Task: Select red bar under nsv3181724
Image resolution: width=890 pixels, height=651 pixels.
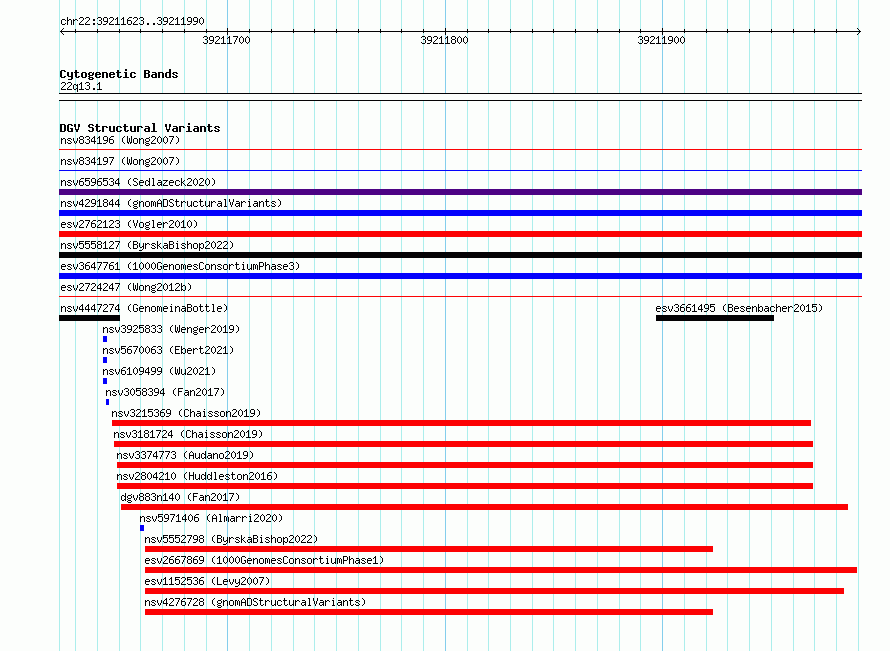Action: pyautogui.click(x=463, y=444)
